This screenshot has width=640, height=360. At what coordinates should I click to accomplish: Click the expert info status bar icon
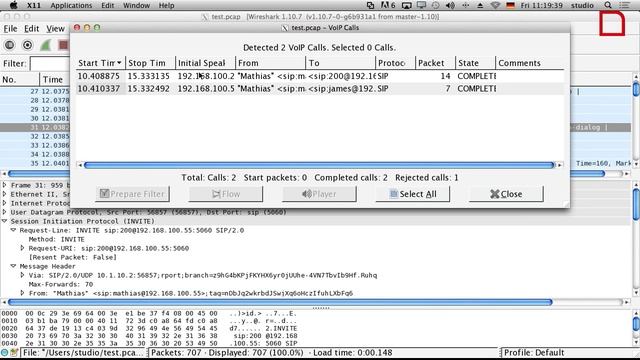point(4,353)
